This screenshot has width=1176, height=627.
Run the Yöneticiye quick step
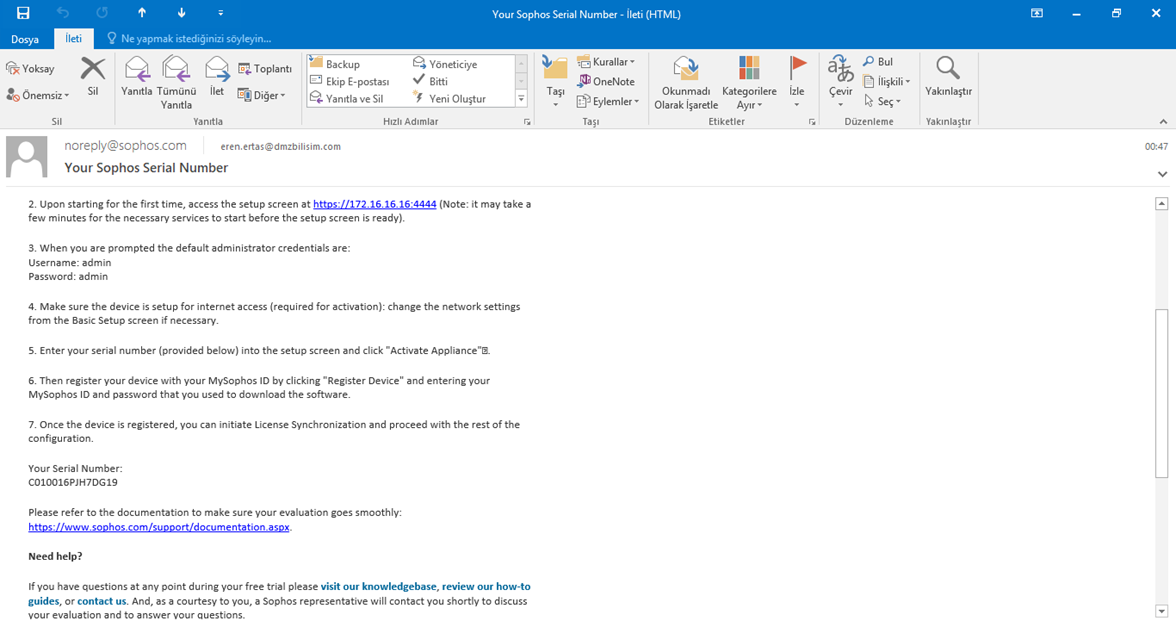coord(445,64)
